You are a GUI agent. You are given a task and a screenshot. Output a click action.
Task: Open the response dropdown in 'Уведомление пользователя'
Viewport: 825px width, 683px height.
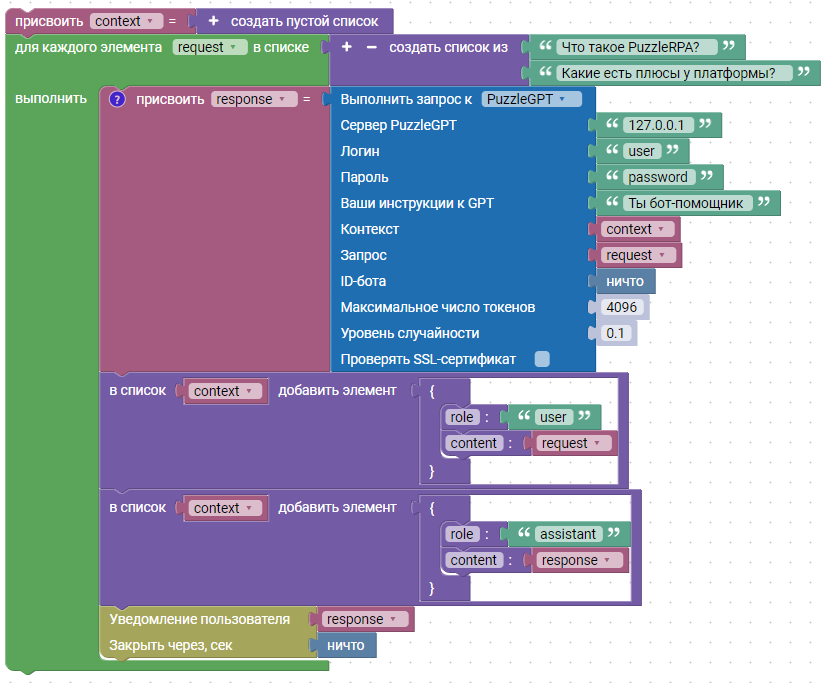pos(365,619)
